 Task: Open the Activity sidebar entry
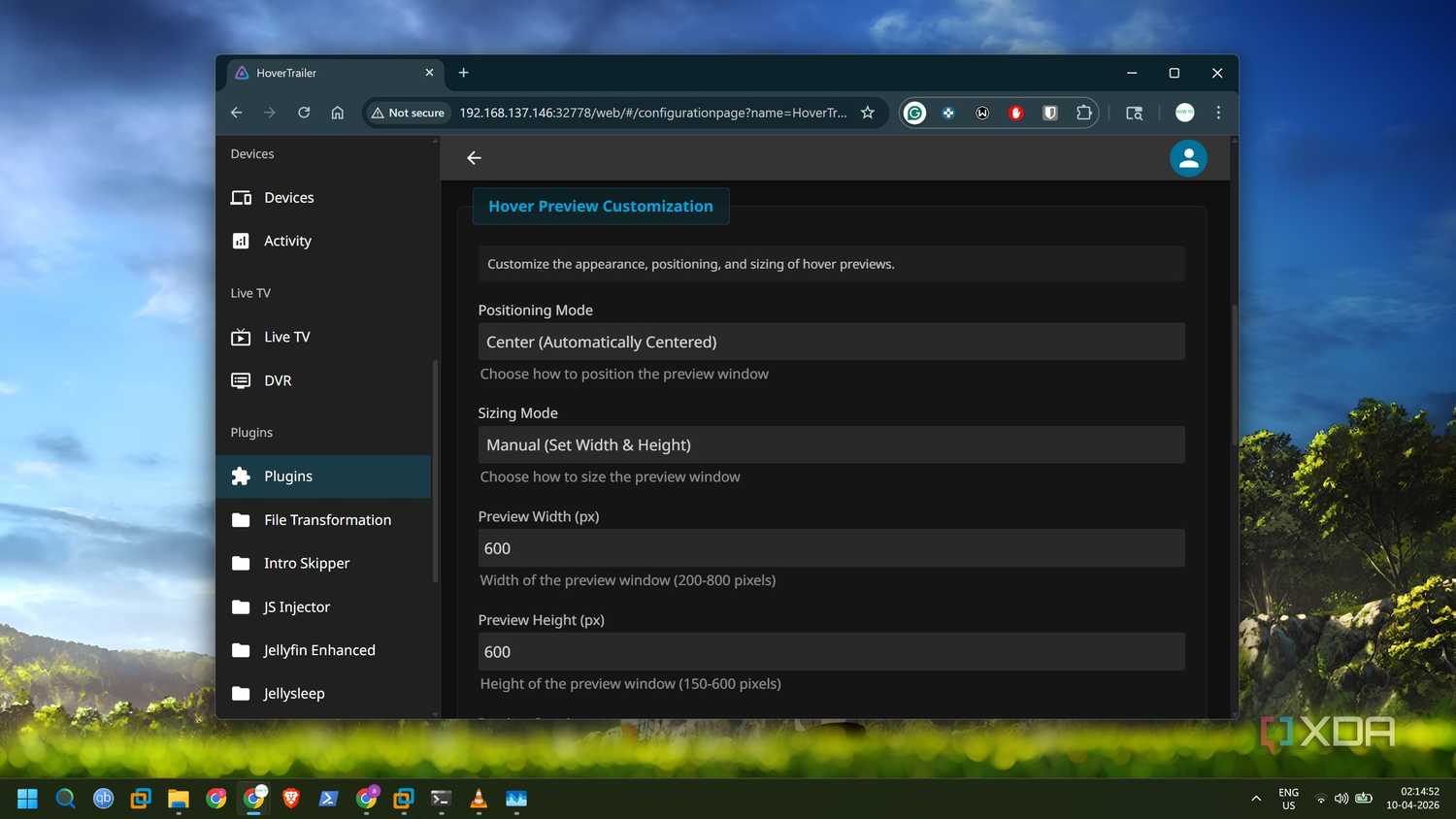323,241
